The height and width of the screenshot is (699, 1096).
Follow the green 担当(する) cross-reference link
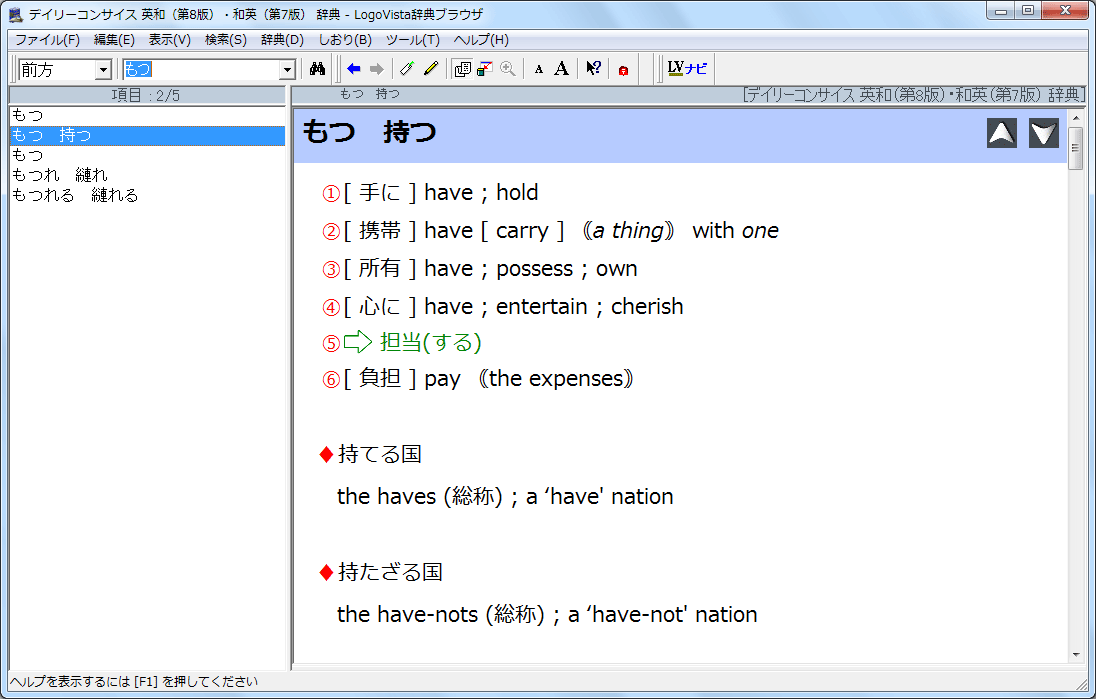430,343
